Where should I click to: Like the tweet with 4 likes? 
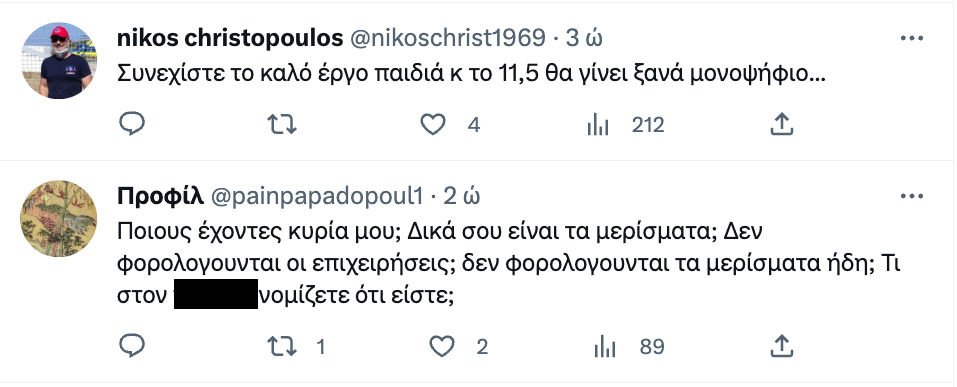tap(433, 125)
